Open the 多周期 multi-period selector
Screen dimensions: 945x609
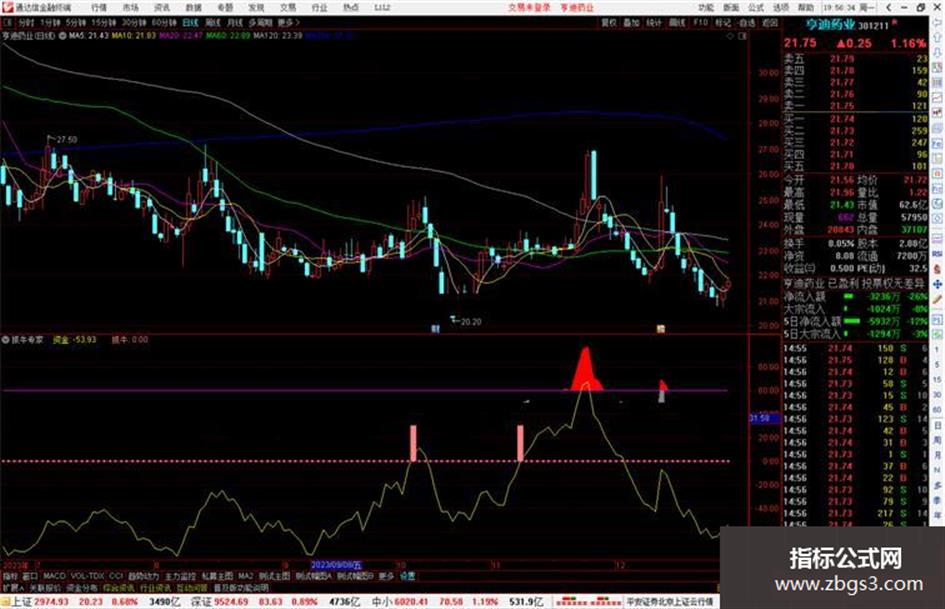[x=260, y=23]
